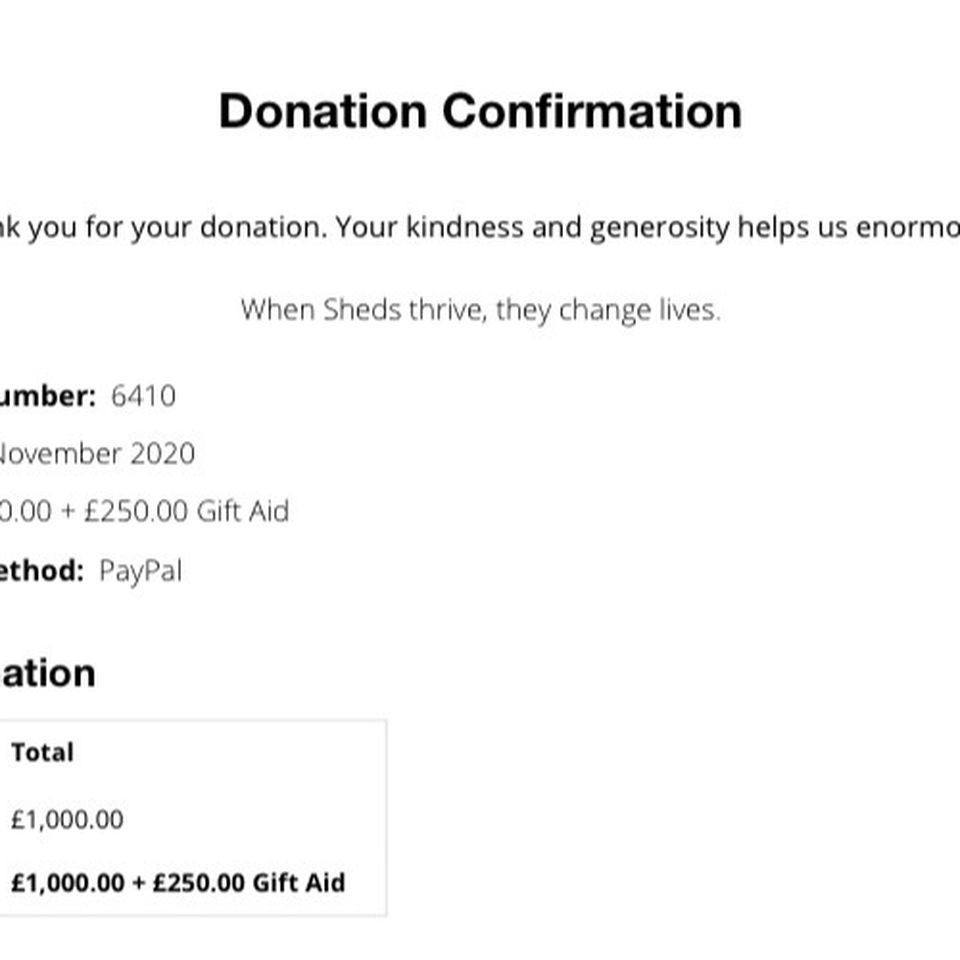Screen dimensions: 960x960
Task: Click the word 'Donation' in the title
Action: [323, 111]
